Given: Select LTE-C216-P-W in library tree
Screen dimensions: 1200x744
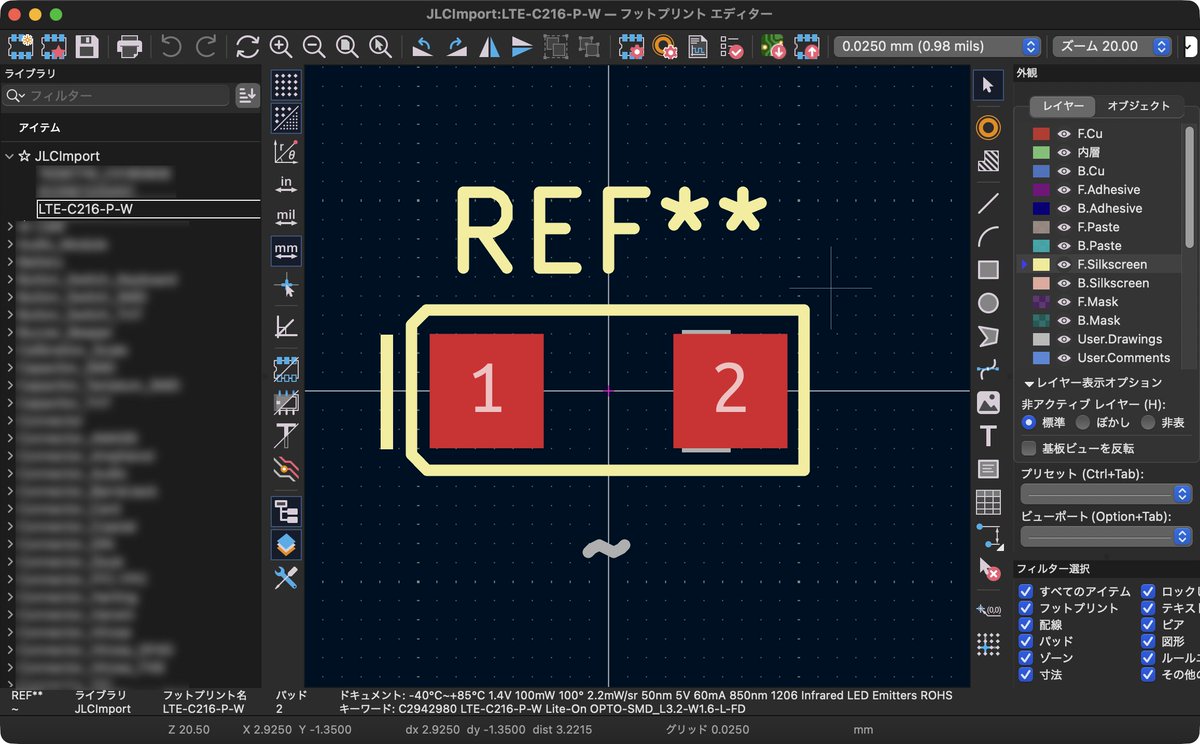Looking at the screenshot, I should (x=148, y=209).
